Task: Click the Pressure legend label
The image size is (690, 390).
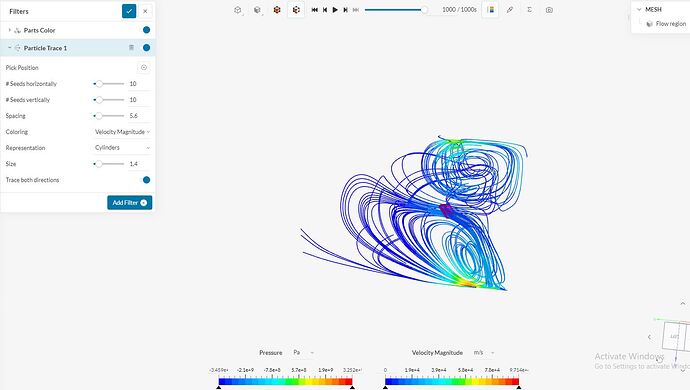Action: click(271, 353)
